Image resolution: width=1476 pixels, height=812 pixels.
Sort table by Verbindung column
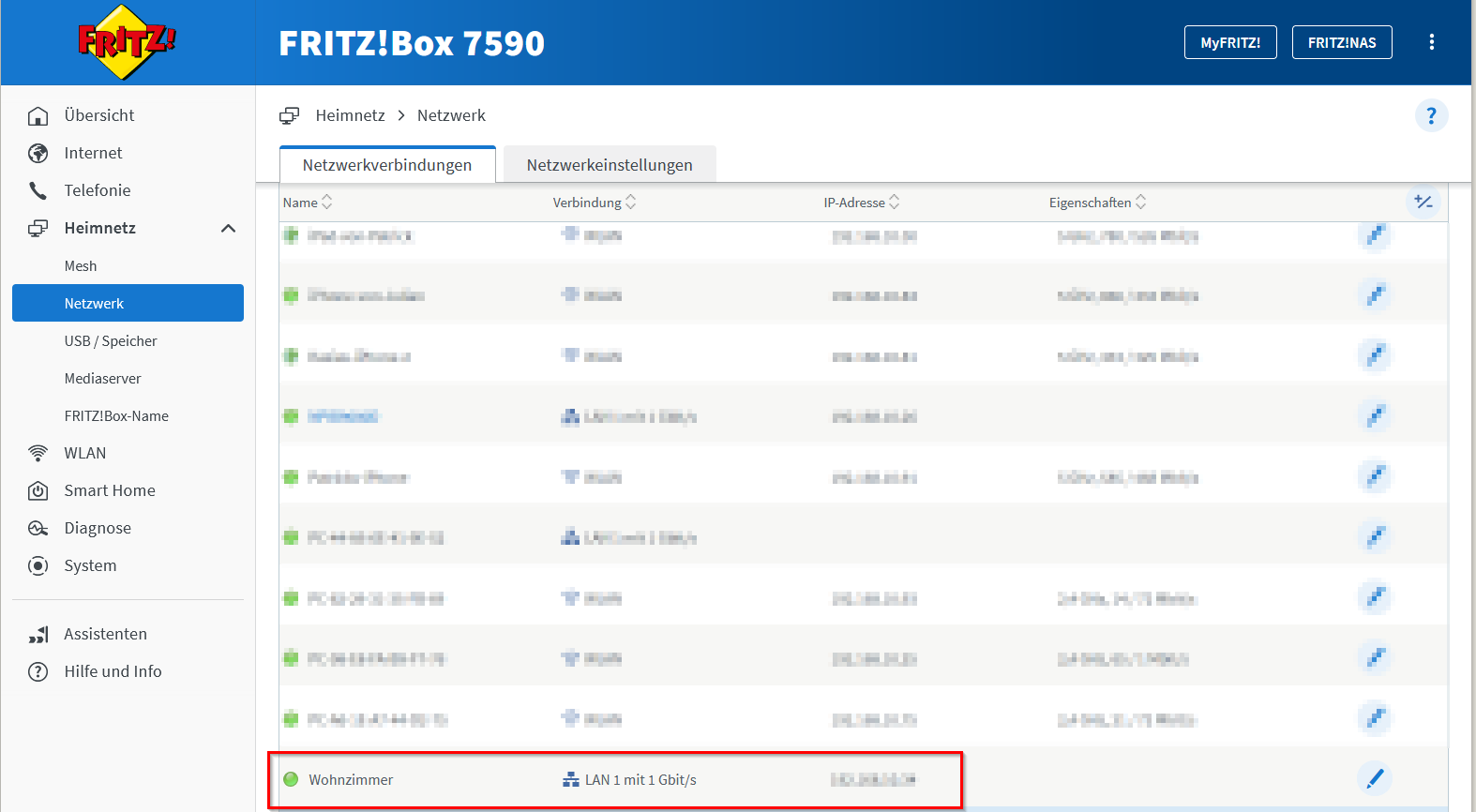pos(595,203)
